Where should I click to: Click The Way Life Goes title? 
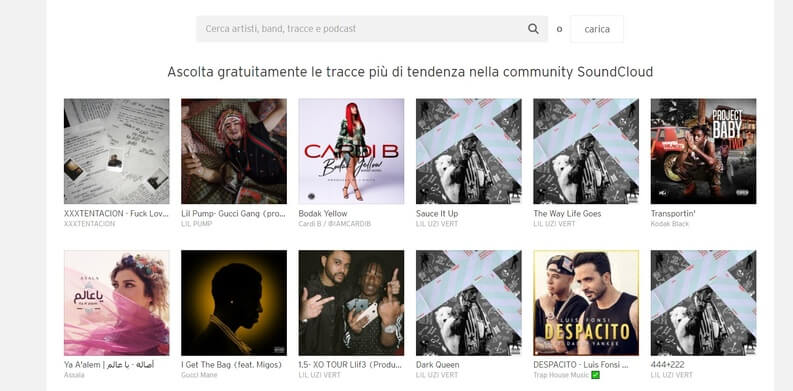coord(567,213)
